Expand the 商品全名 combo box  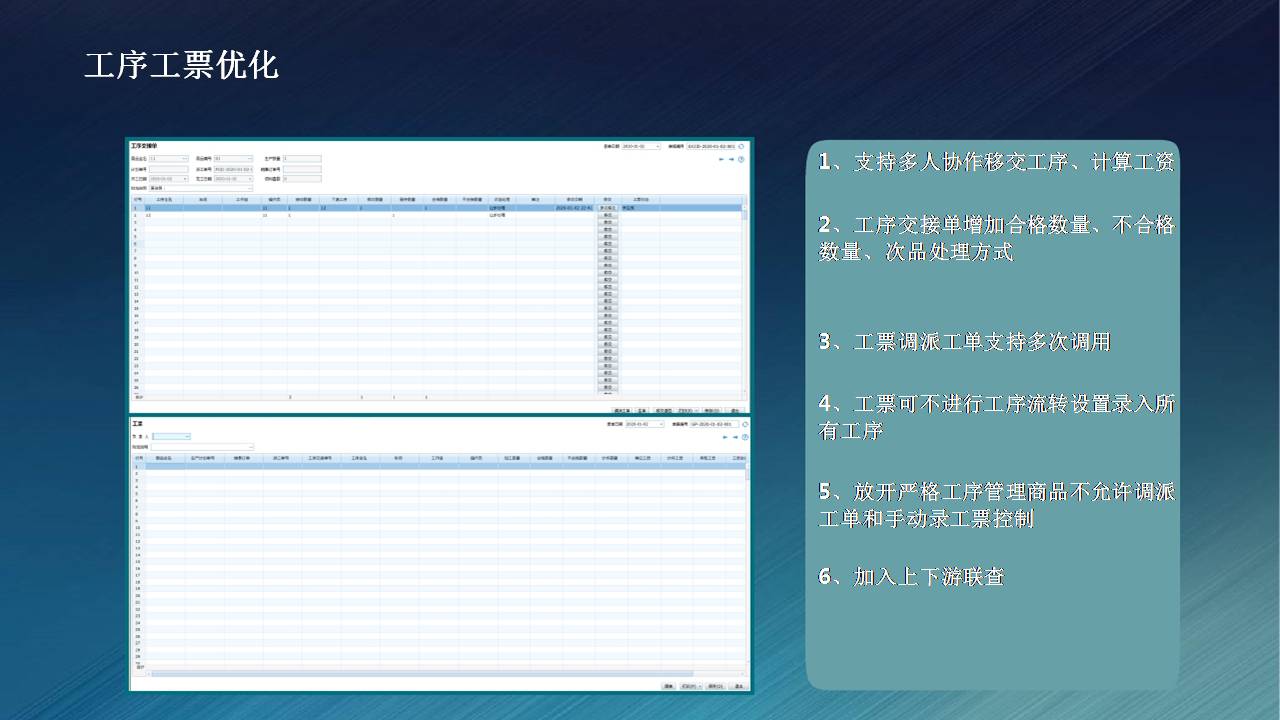(x=185, y=158)
